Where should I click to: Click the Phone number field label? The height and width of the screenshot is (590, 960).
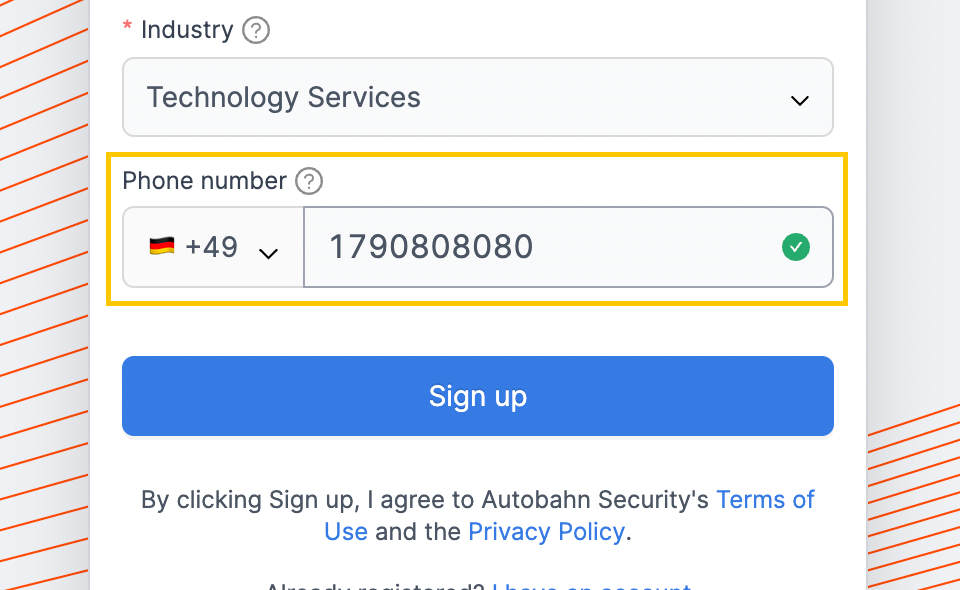[204, 181]
